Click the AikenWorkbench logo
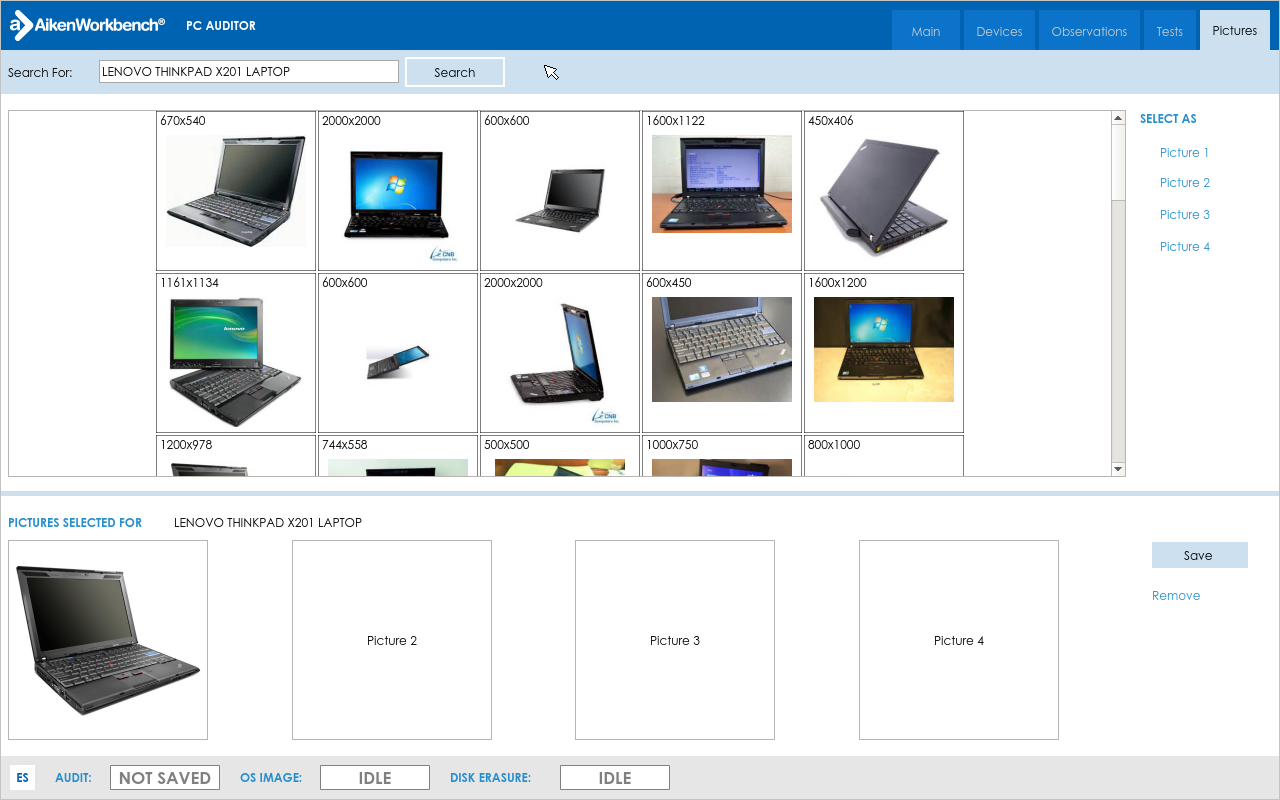The image size is (1280, 800). [x=87, y=26]
